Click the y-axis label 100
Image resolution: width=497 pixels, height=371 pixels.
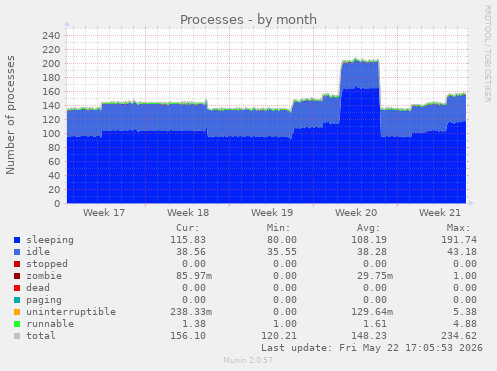click(51, 134)
